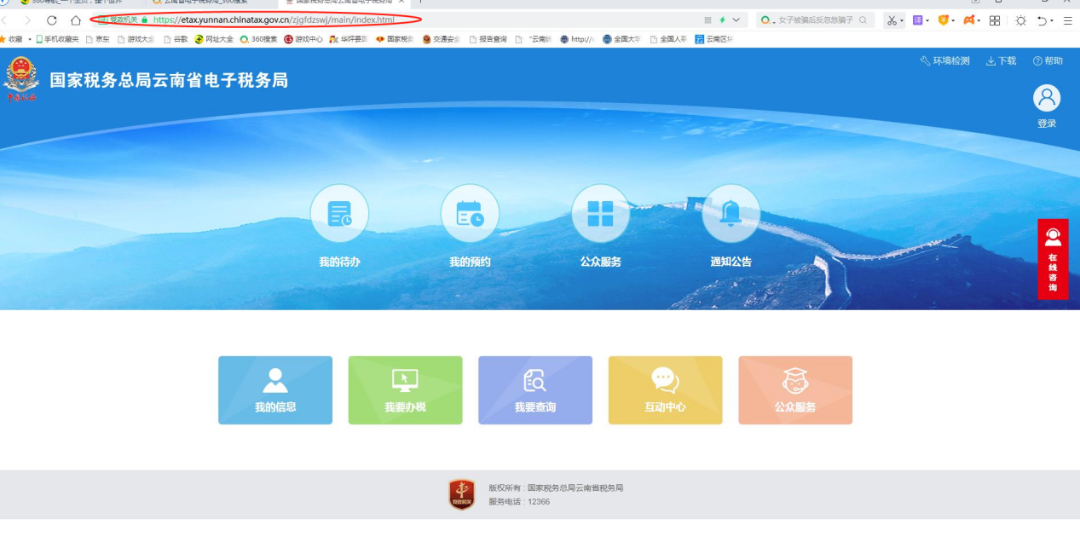This screenshot has width=1080, height=559.
Task: Expand the address bar dropdown chevron
Action: click(736, 21)
